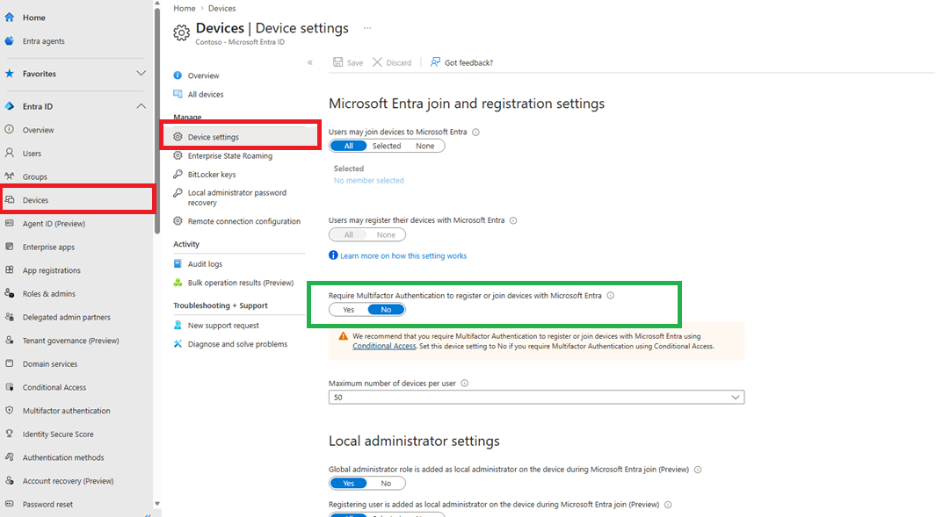Go to Home in the breadcrumb
936x517 pixels.
point(184,8)
